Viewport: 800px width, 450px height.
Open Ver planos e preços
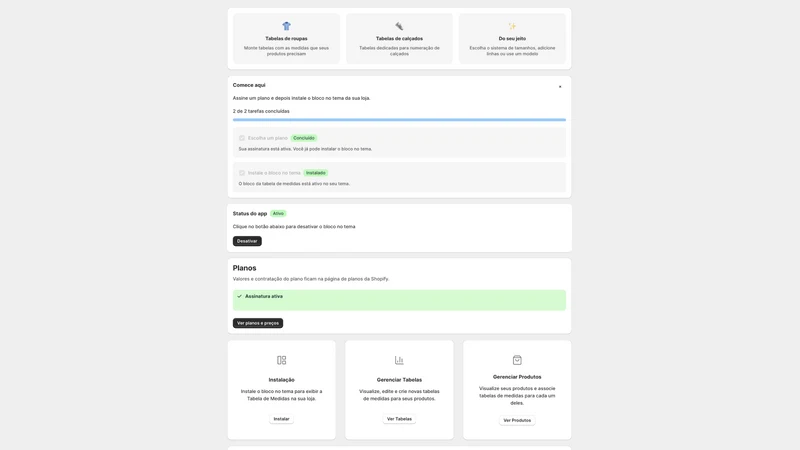(x=258, y=323)
